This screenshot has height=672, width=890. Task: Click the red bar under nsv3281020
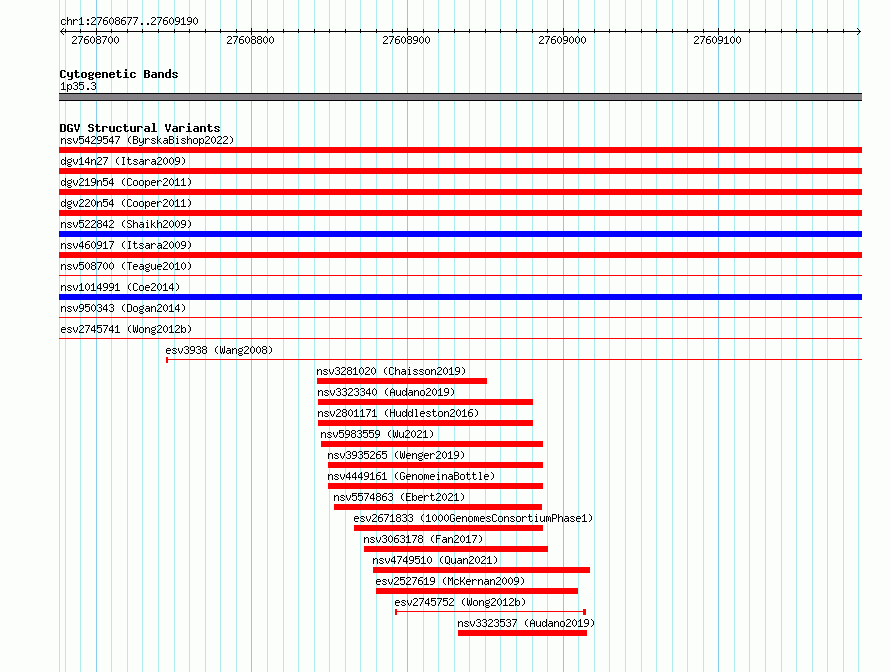coord(402,381)
